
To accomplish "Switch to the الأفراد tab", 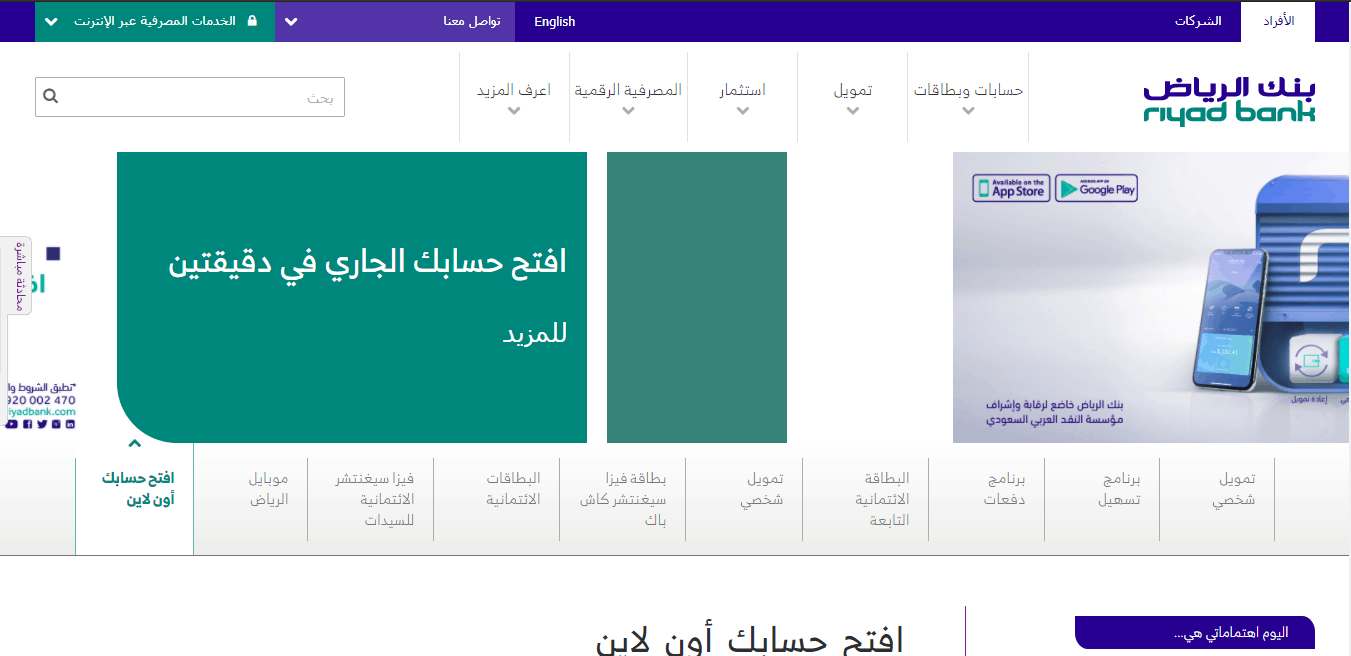I will click(1278, 21).
